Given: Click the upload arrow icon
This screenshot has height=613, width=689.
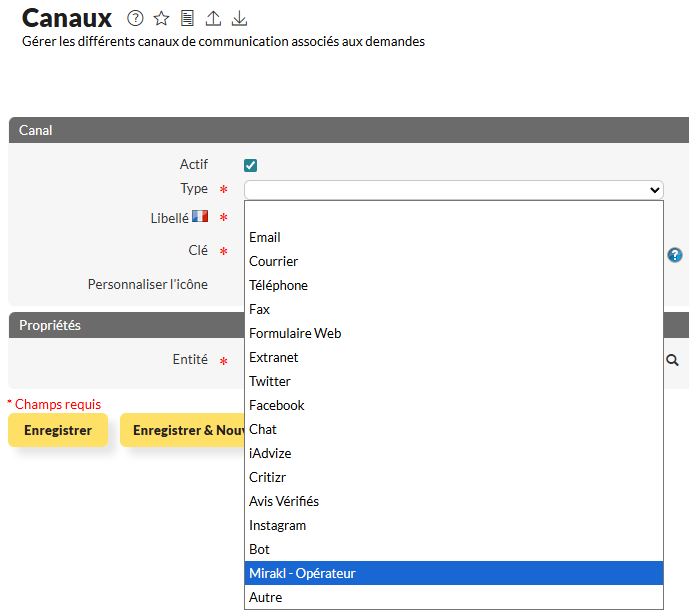Looking at the screenshot, I should (x=213, y=18).
